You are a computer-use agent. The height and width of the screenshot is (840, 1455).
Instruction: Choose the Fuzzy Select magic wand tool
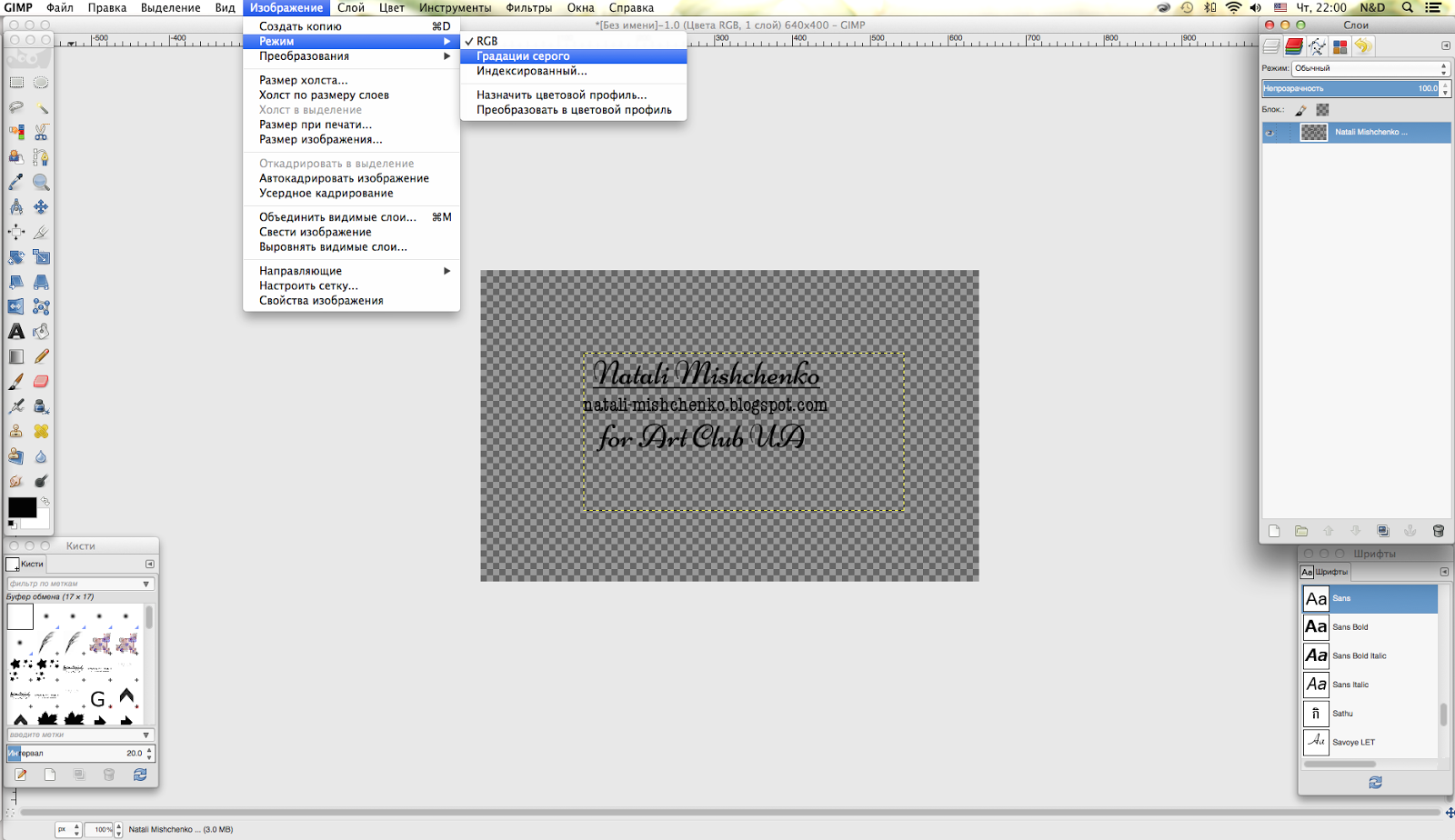point(41,107)
